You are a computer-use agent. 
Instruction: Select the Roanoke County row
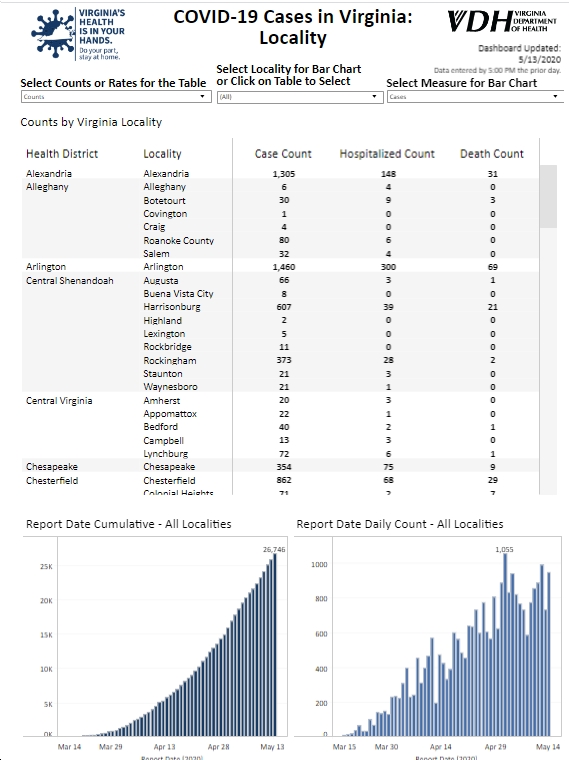(x=280, y=240)
